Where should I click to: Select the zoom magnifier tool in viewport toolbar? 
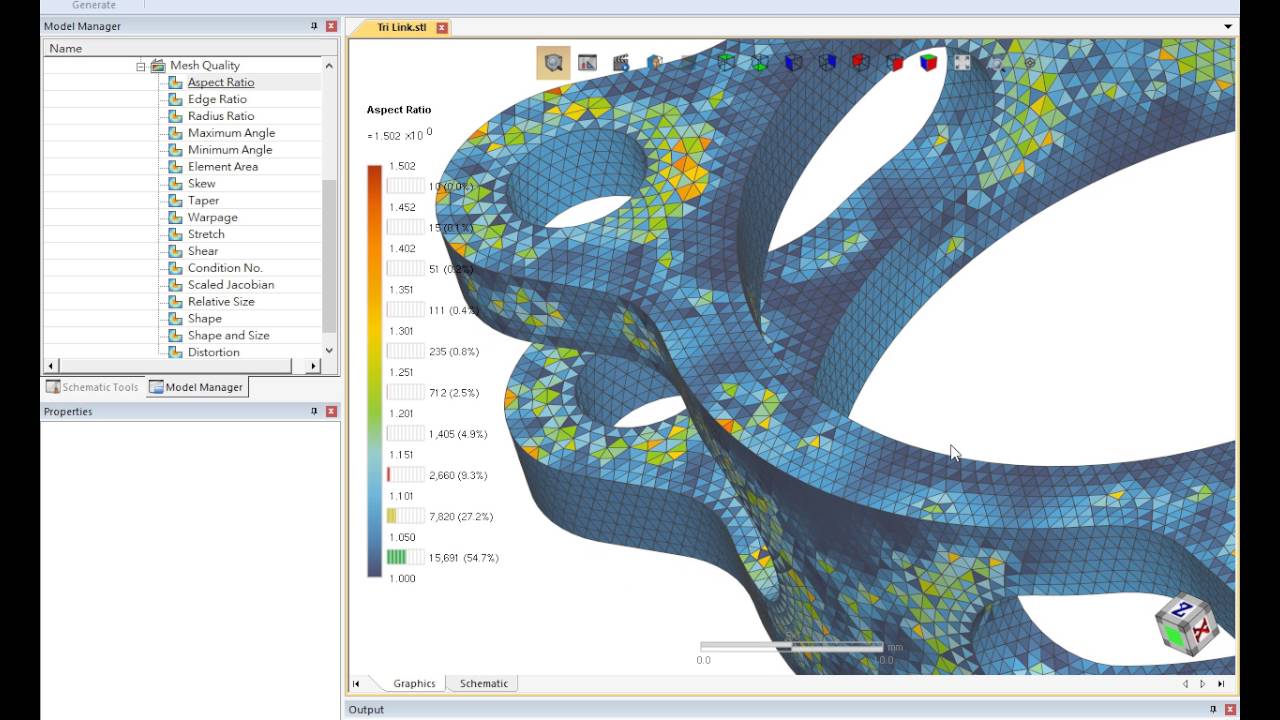tap(553, 63)
